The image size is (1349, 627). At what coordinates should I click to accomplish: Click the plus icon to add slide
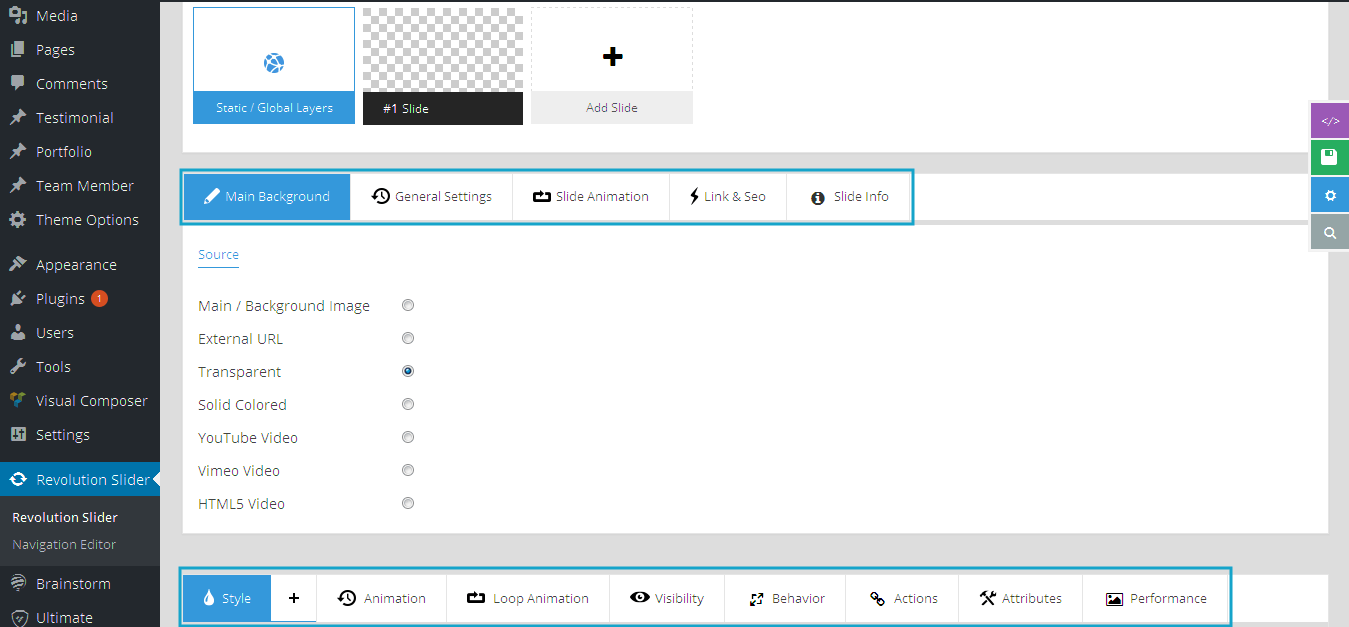point(612,57)
